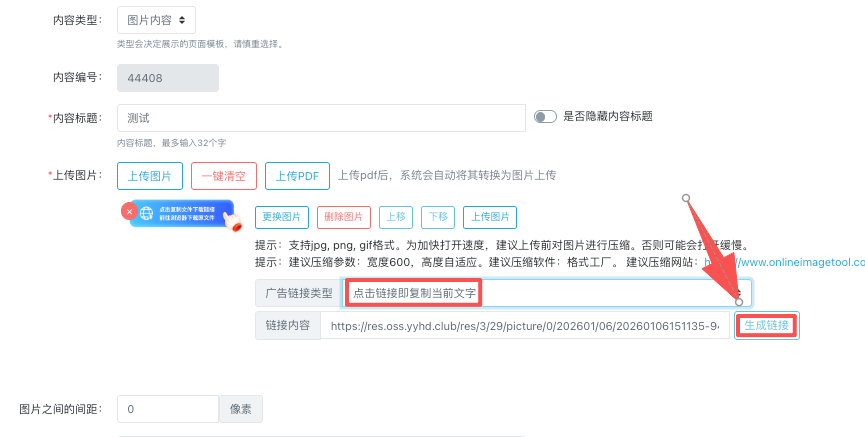Focus the 内容标题 text field
865x437 pixels.
(x=321, y=118)
